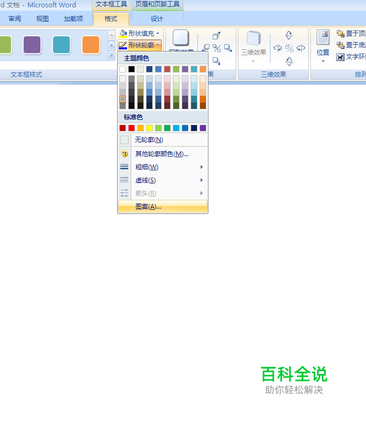
Task: Pick dark blue theme color swatch
Action: coord(149,69)
